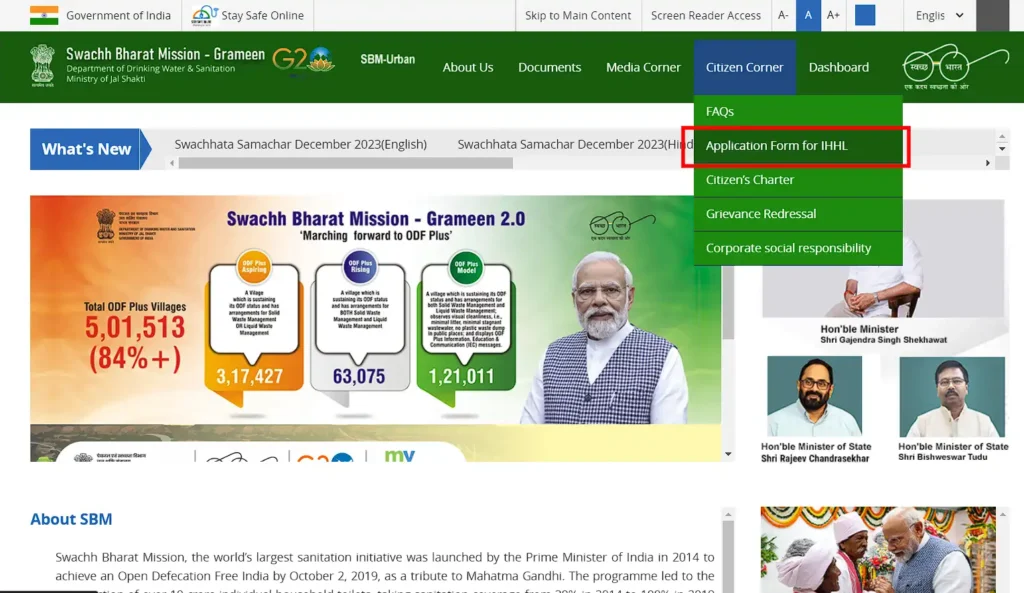Click the About SBM heading
The image size is (1024, 593).
tap(71, 519)
